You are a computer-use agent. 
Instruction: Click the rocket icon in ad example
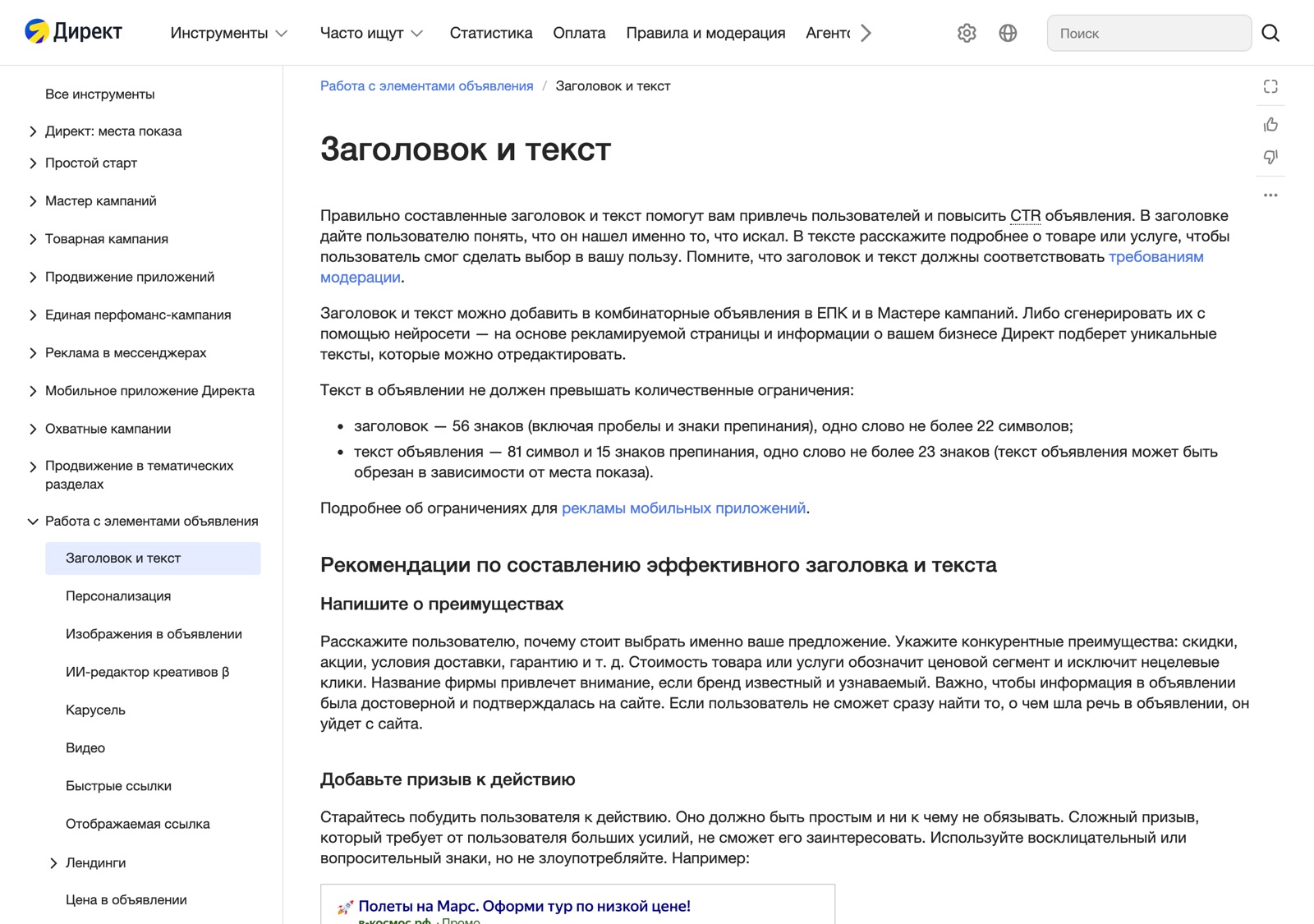coord(345,907)
